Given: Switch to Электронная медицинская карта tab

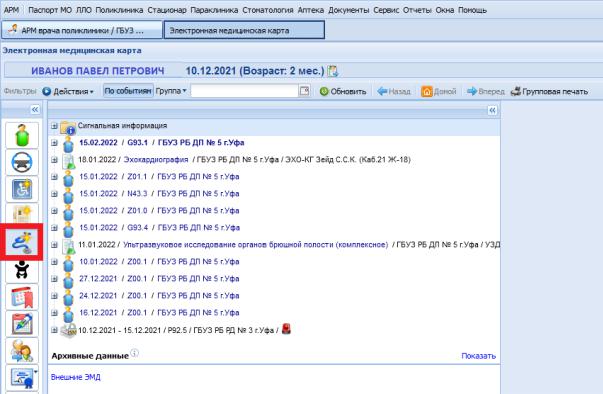Looking at the screenshot, I should click(244, 30).
